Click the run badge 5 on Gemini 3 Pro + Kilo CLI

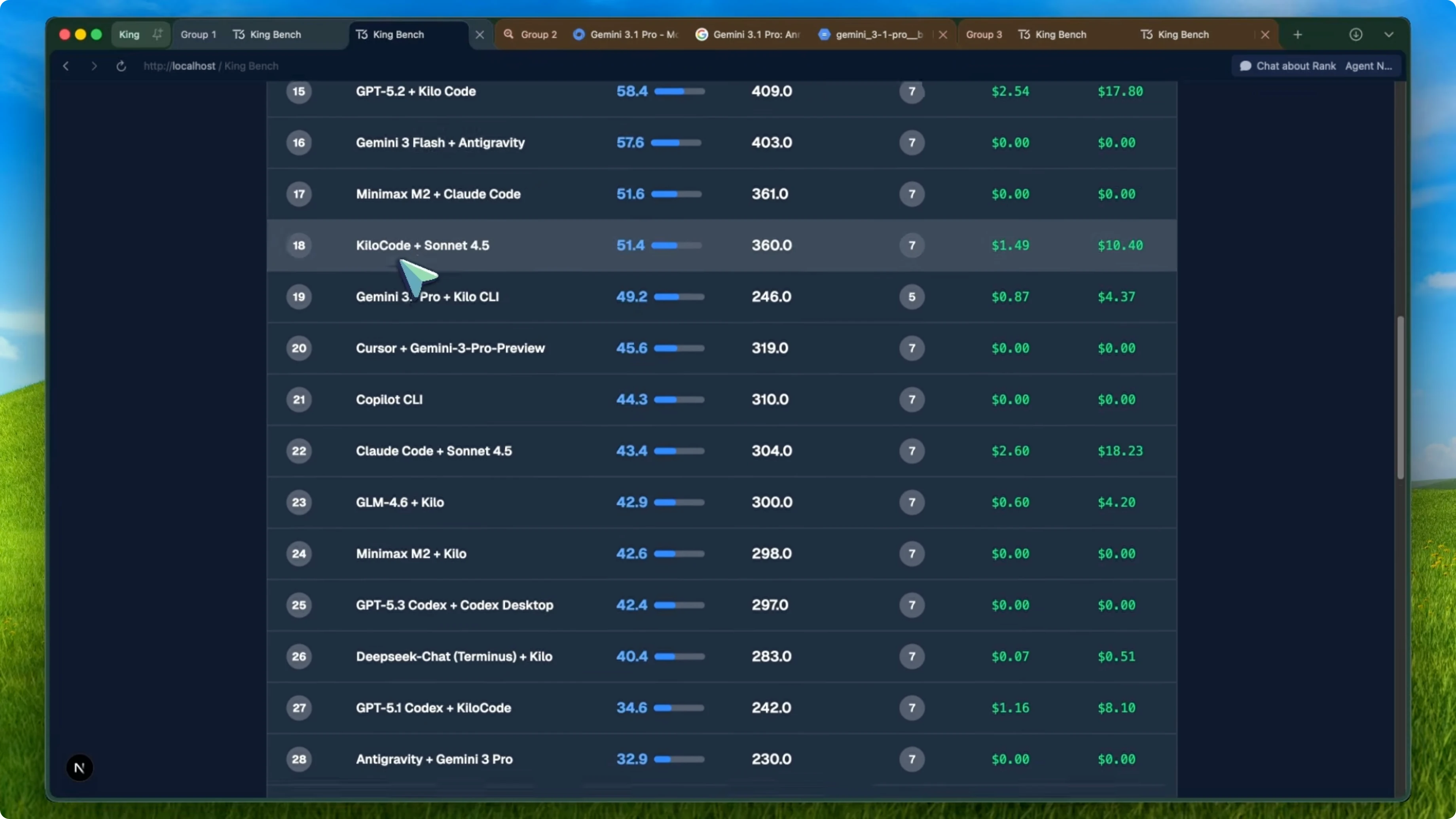(912, 297)
